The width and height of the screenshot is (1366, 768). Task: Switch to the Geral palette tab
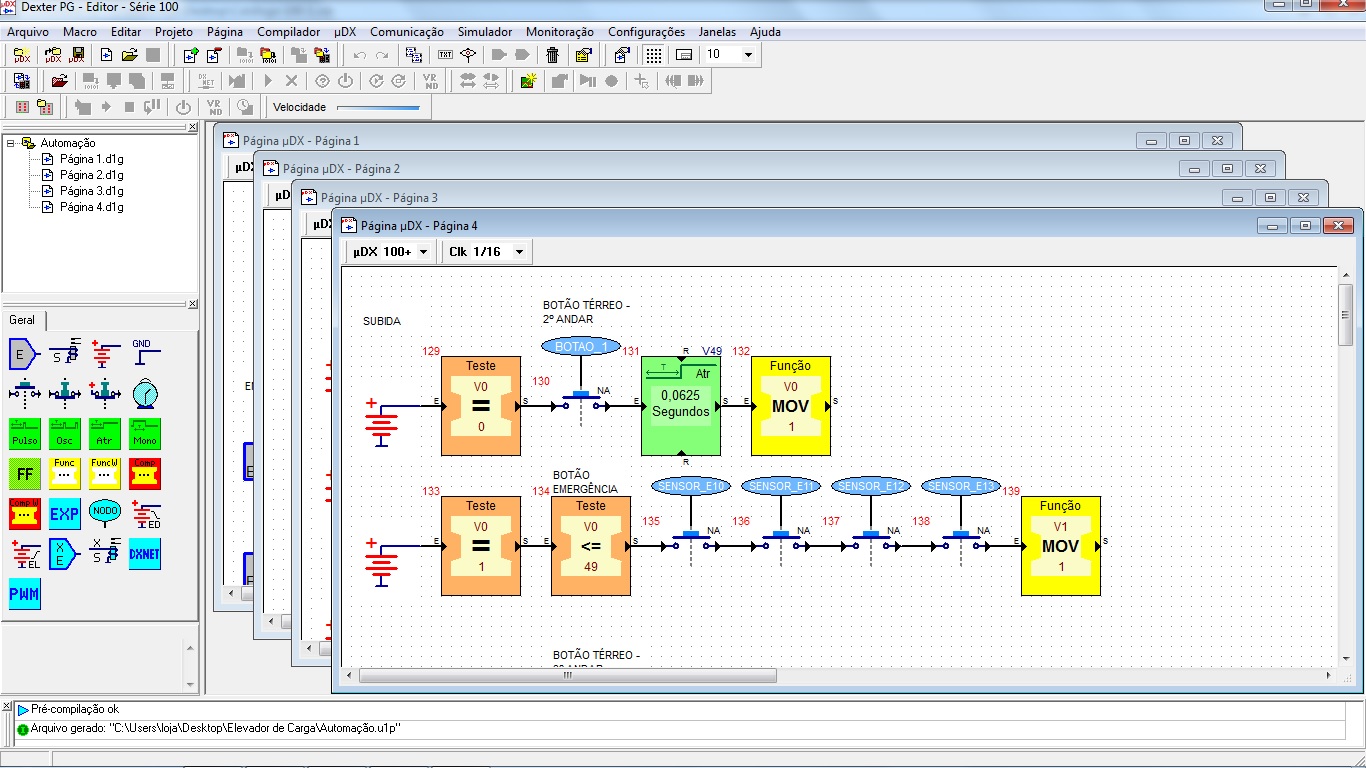click(x=22, y=320)
